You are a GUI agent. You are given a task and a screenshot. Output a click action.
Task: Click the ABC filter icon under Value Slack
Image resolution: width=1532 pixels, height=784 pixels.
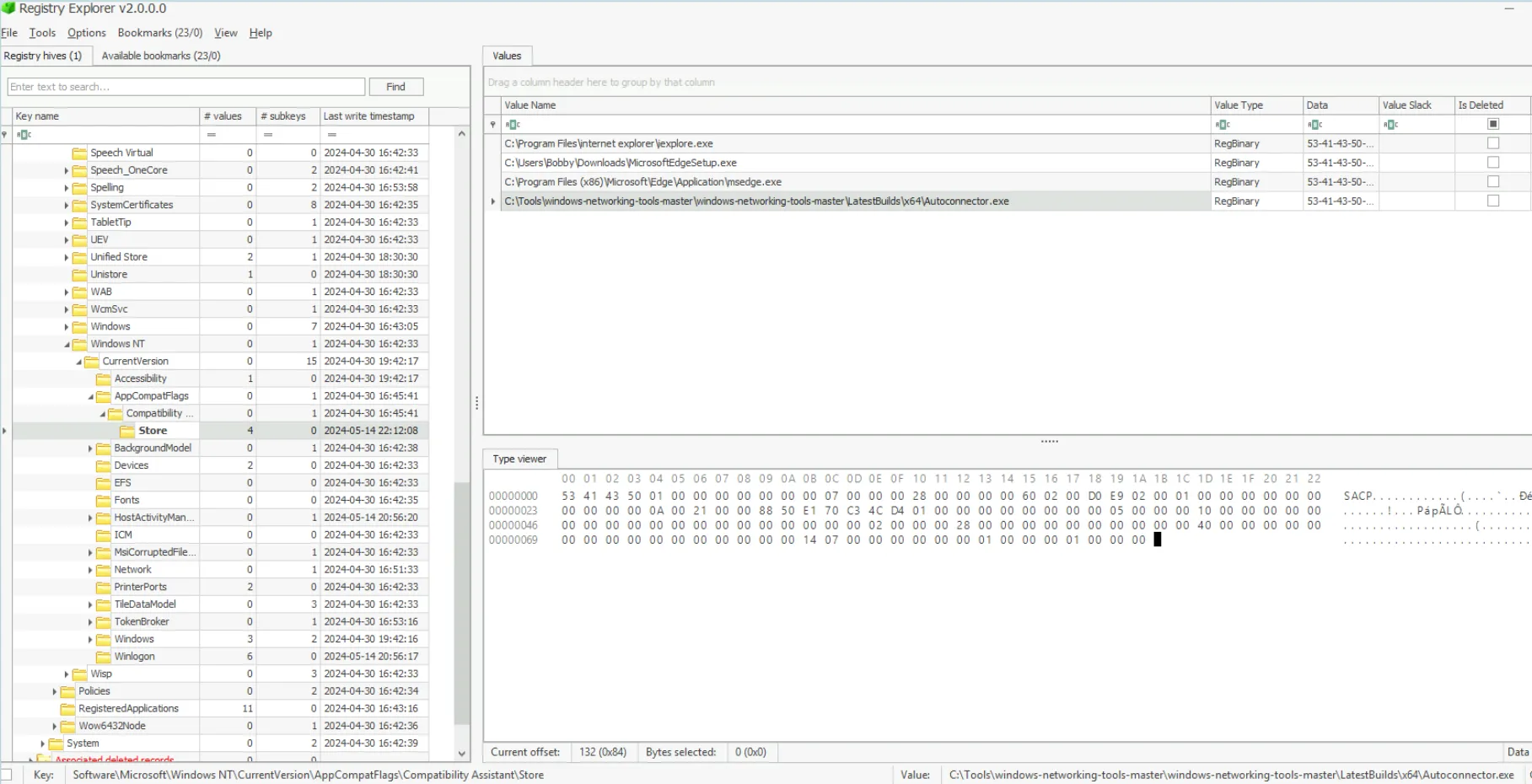coord(1391,124)
